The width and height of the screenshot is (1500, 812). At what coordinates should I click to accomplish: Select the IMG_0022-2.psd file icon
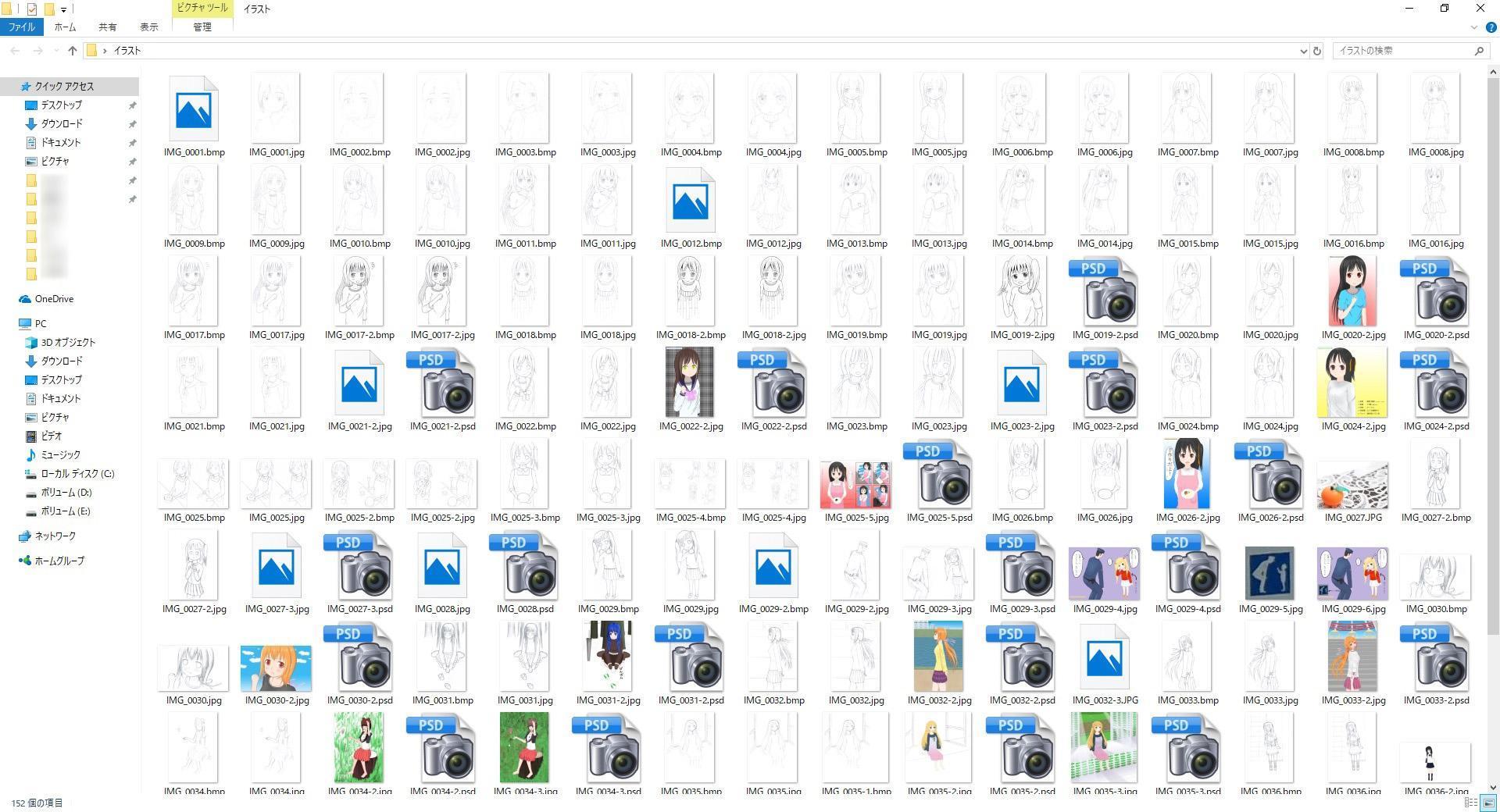(x=773, y=383)
